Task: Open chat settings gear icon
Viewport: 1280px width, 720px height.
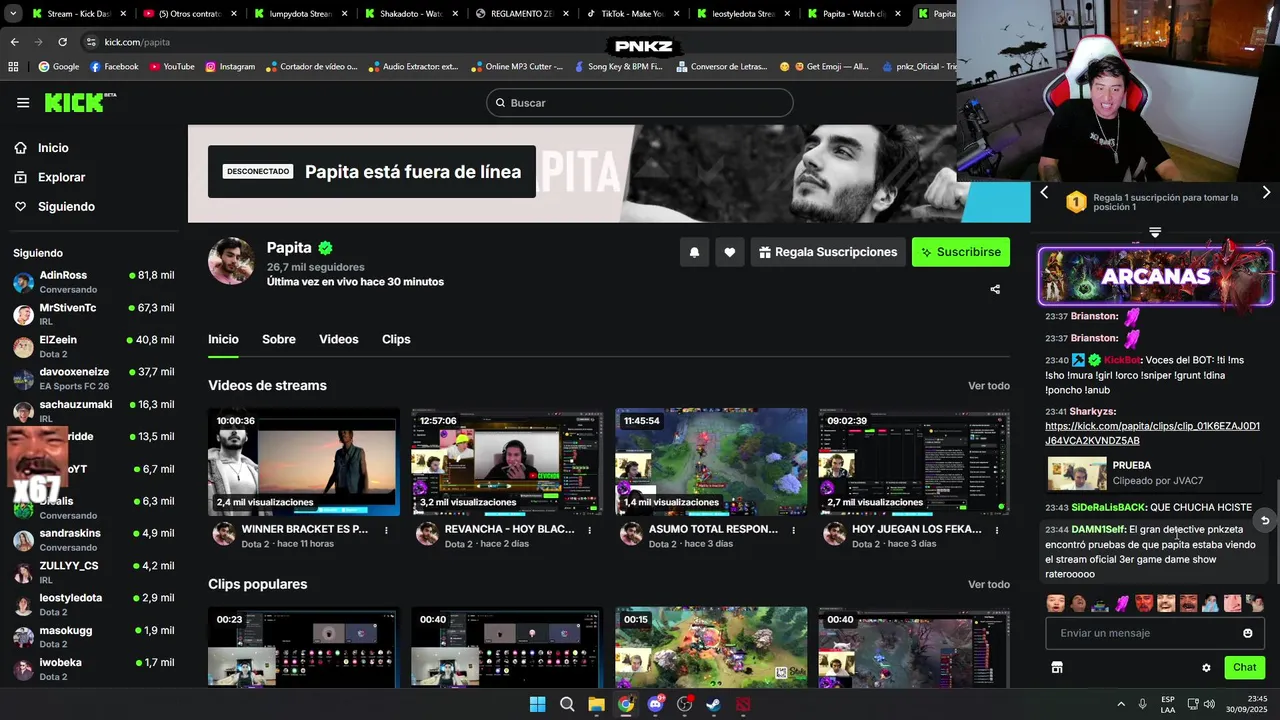Action: 1206,667
